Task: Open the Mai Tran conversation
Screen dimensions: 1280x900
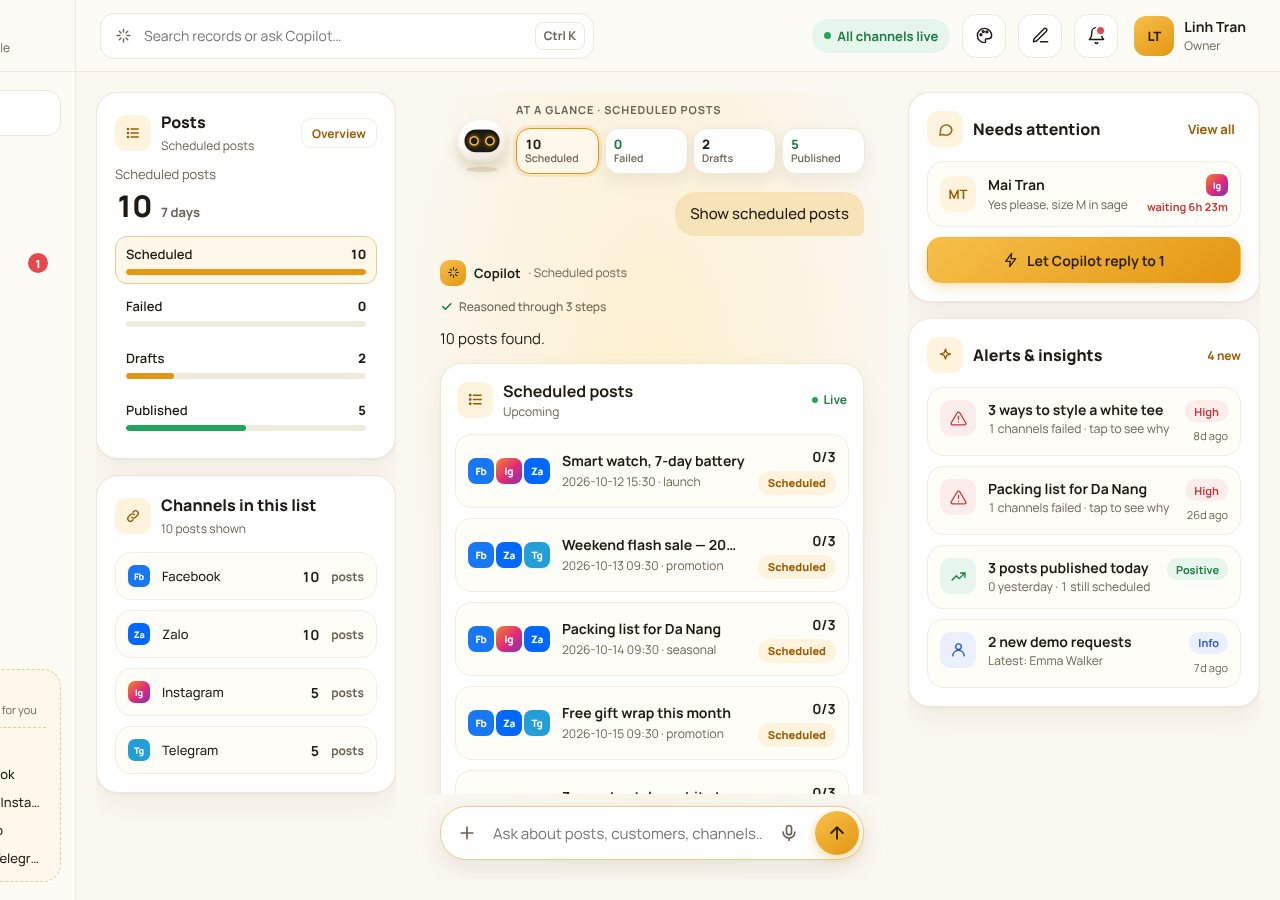Action: tap(1084, 194)
